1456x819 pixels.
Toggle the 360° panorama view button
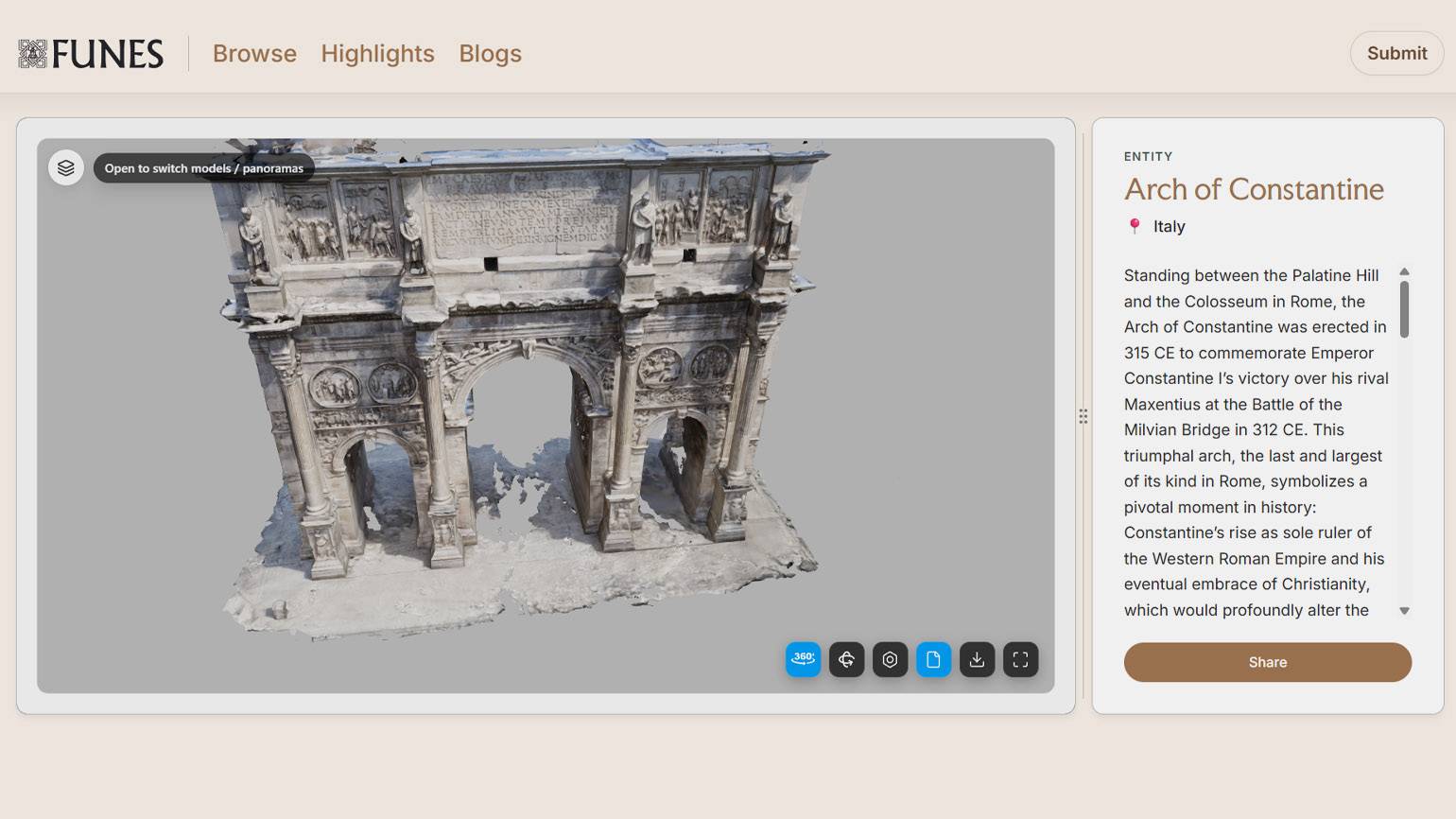coord(803,659)
